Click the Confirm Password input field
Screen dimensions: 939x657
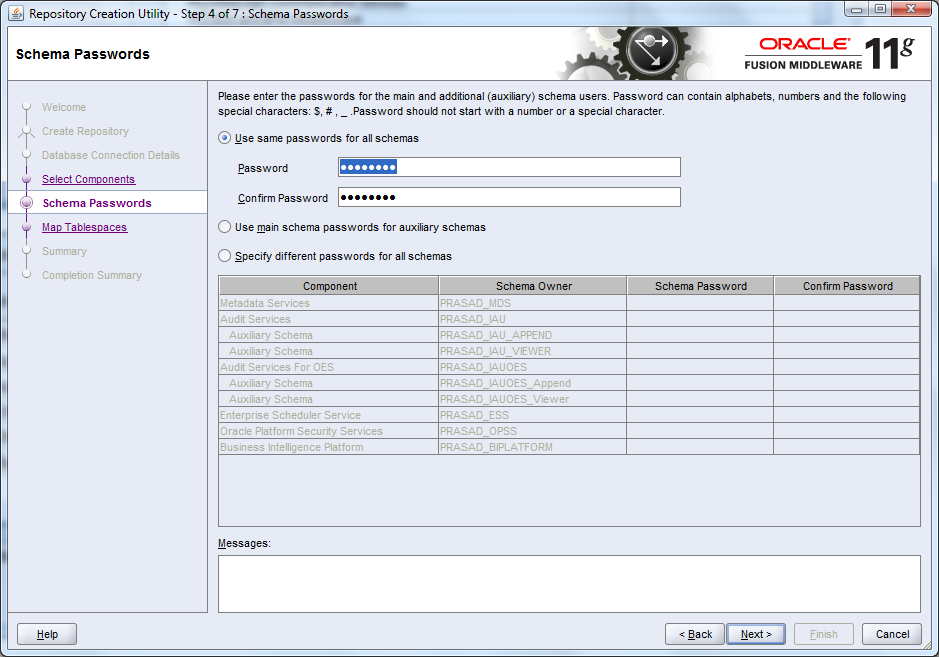[509, 197]
